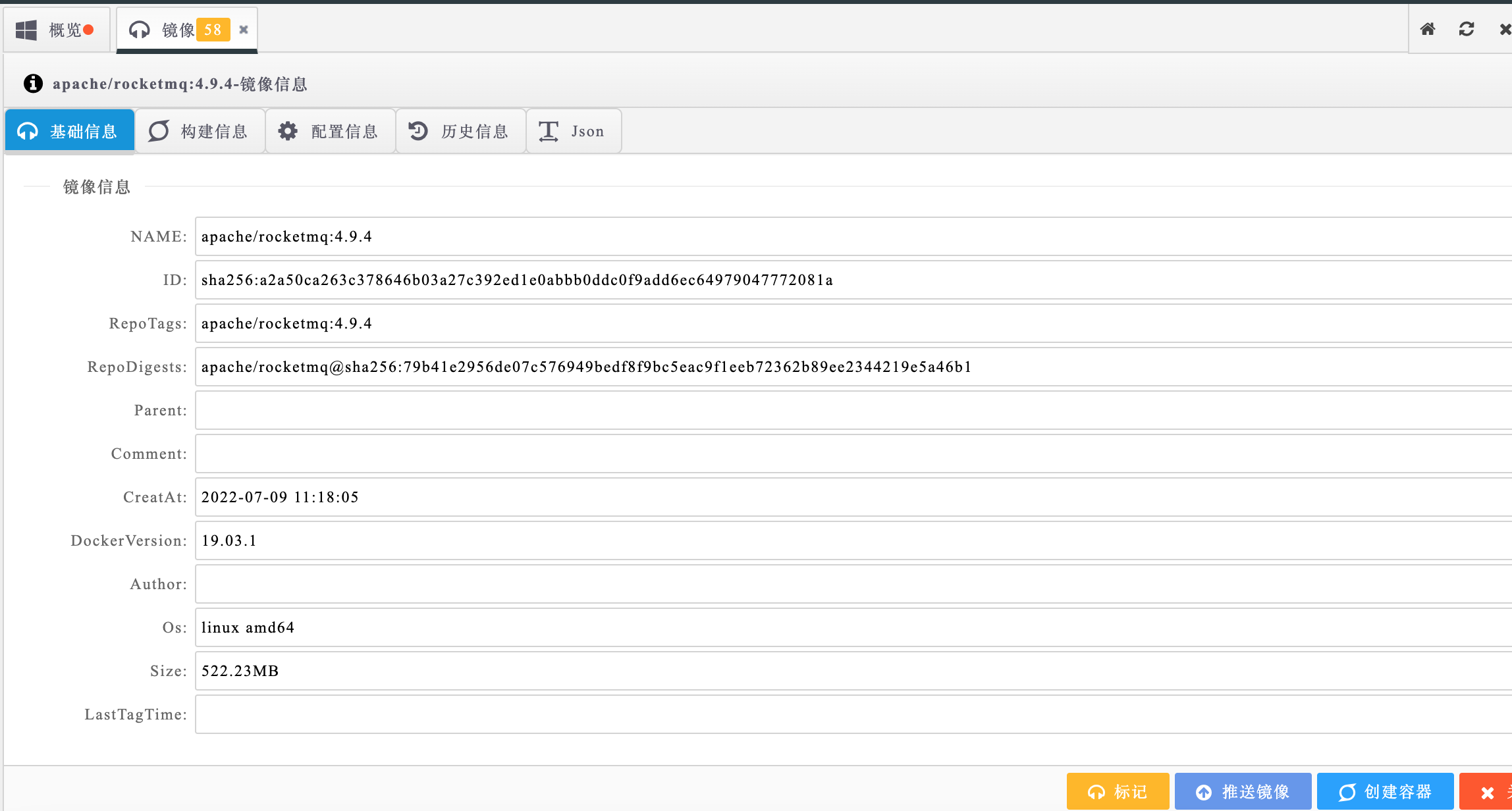This screenshot has width=1512, height=811.
Task: Open the 配置信息 tab
Action: [x=331, y=131]
